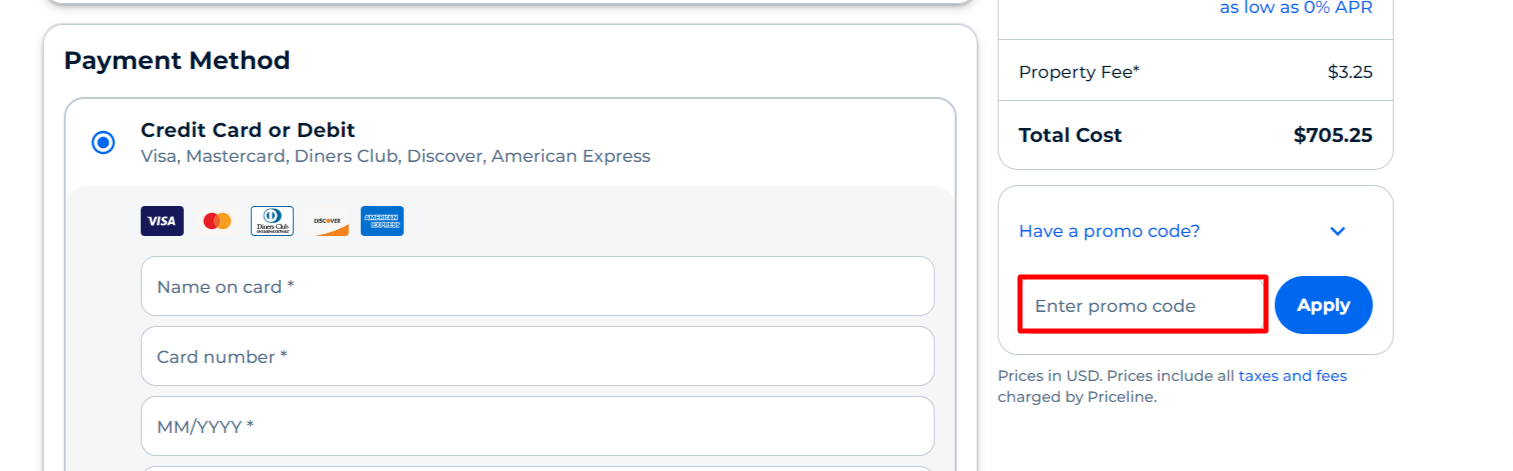Focus the Enter promo code field
1513x471 pixels.
point(1143,305)
